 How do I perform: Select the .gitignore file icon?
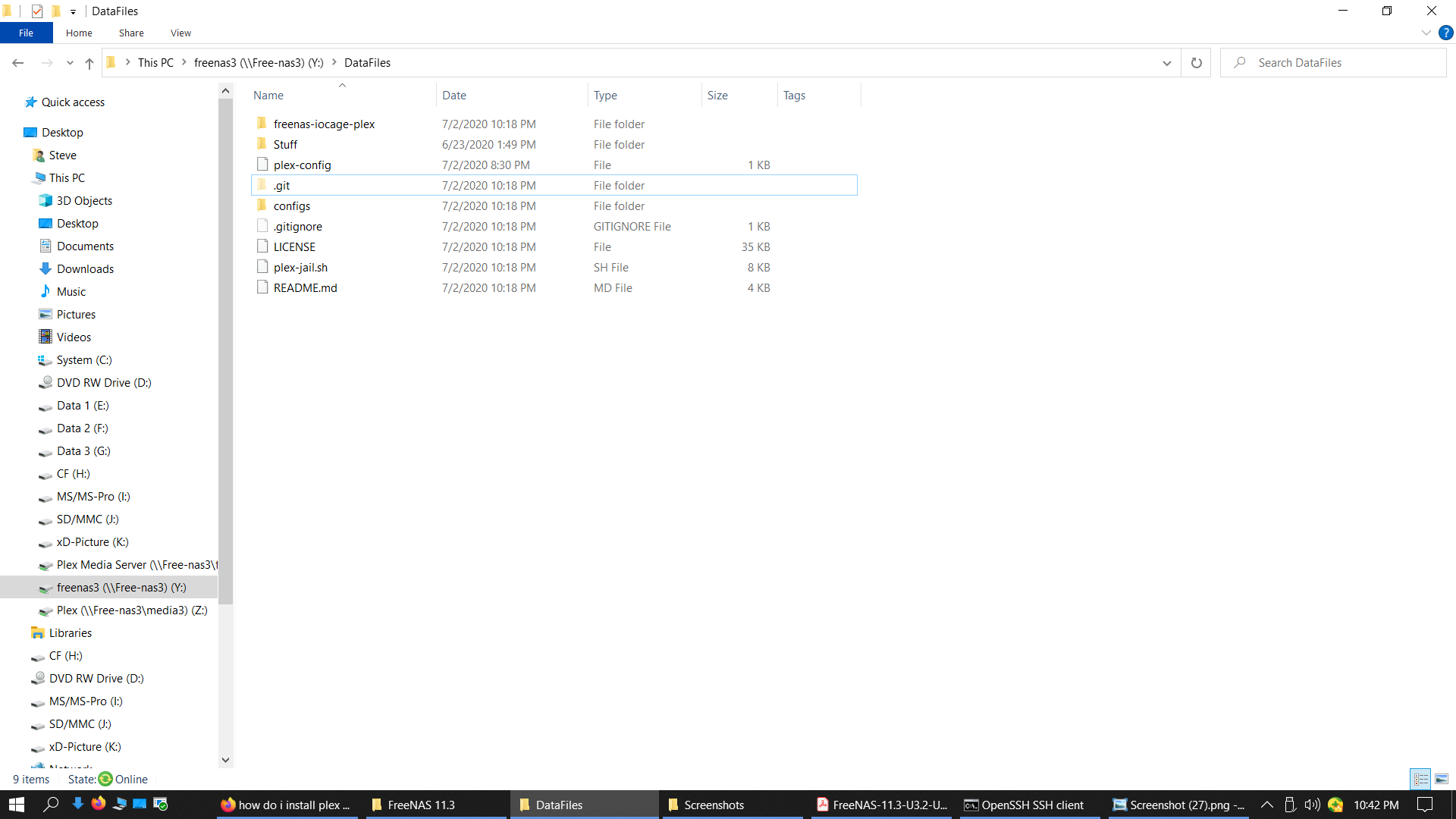coord(262,226)
